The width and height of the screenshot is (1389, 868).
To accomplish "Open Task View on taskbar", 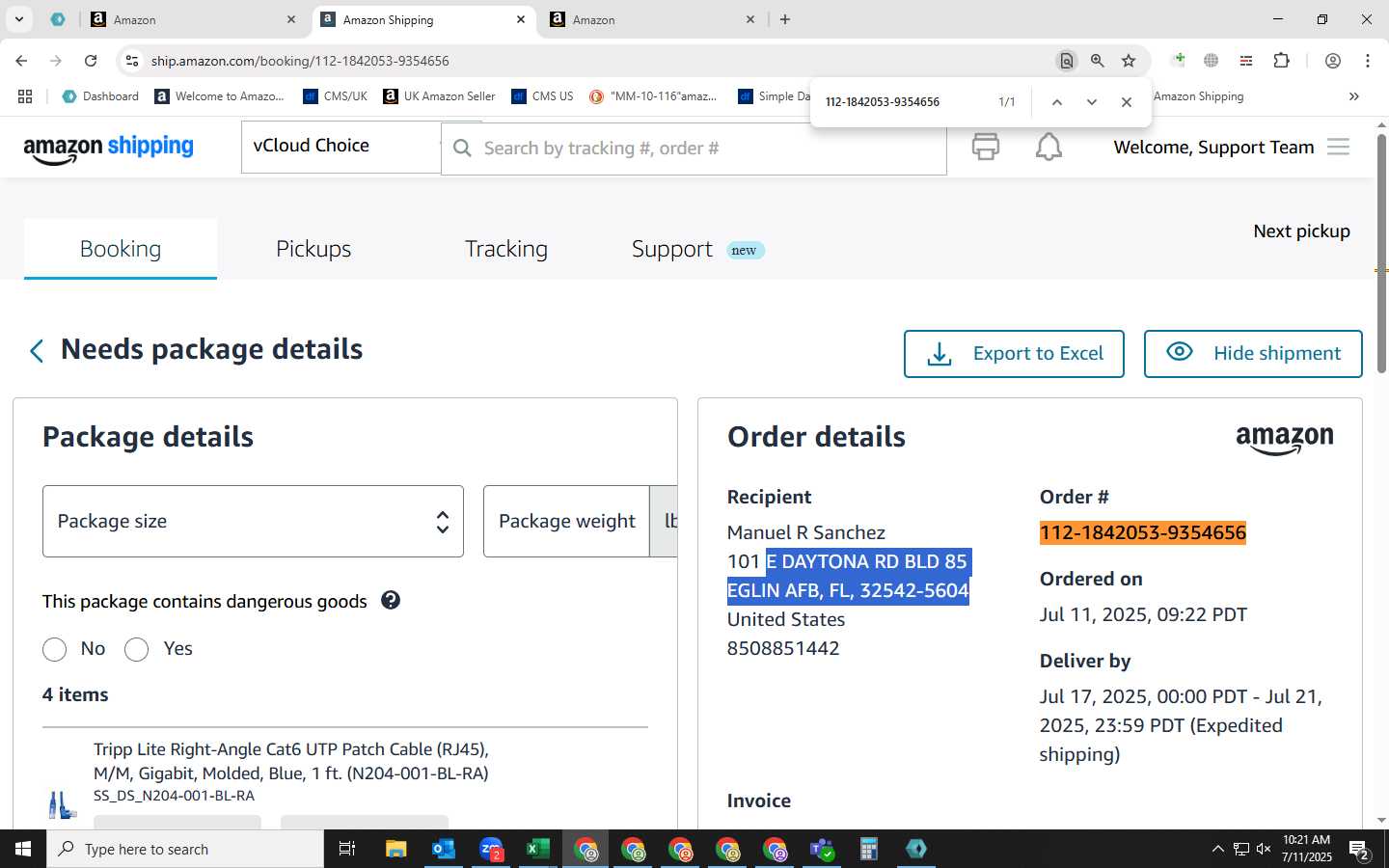I will [347, 849].
